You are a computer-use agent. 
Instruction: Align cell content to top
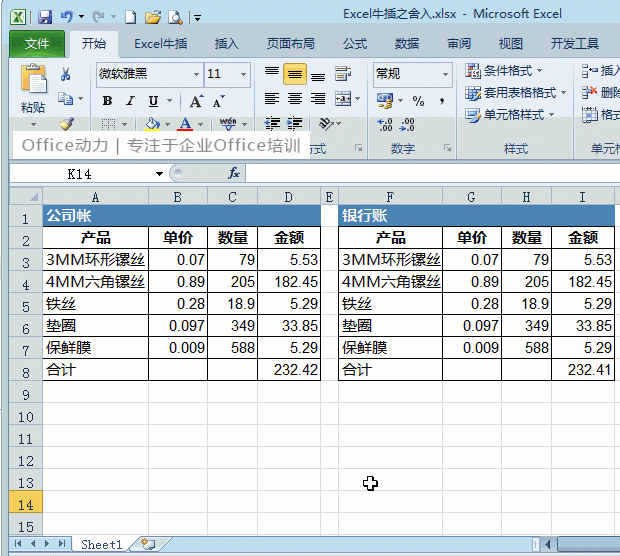tap(272, 74)
